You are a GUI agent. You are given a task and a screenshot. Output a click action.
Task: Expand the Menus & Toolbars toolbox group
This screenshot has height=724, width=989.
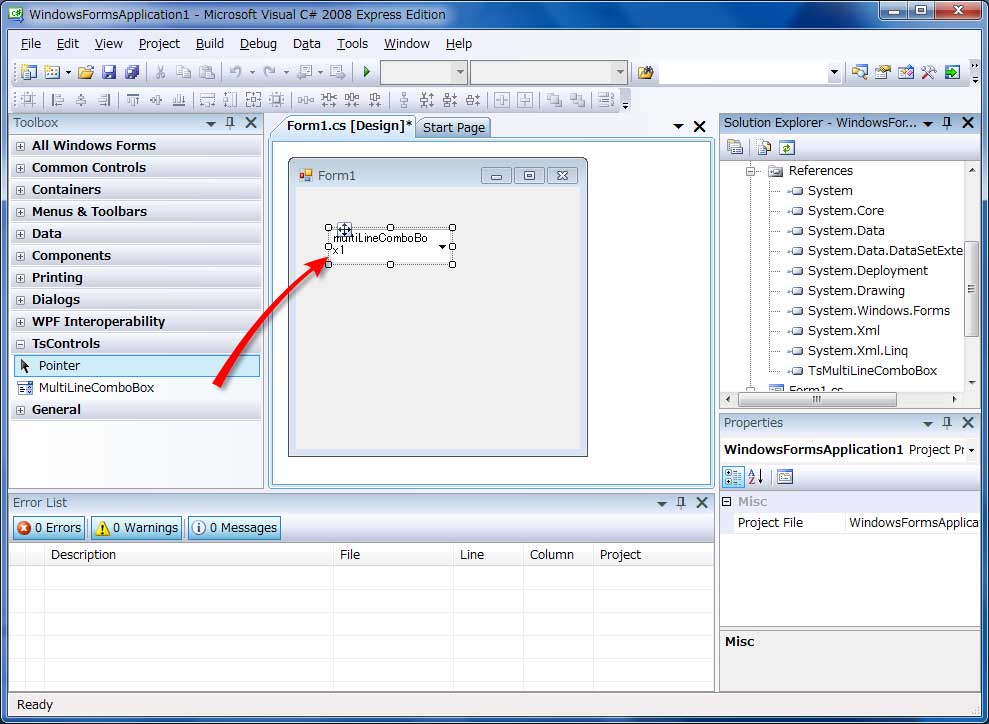click(x=20, y=213)
